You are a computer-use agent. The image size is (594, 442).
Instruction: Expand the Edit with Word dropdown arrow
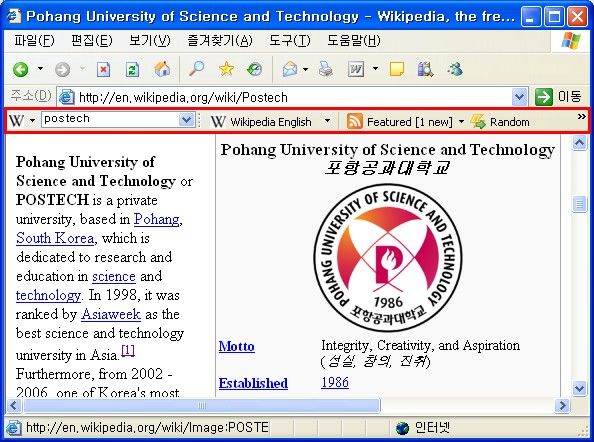coord(375,69)
